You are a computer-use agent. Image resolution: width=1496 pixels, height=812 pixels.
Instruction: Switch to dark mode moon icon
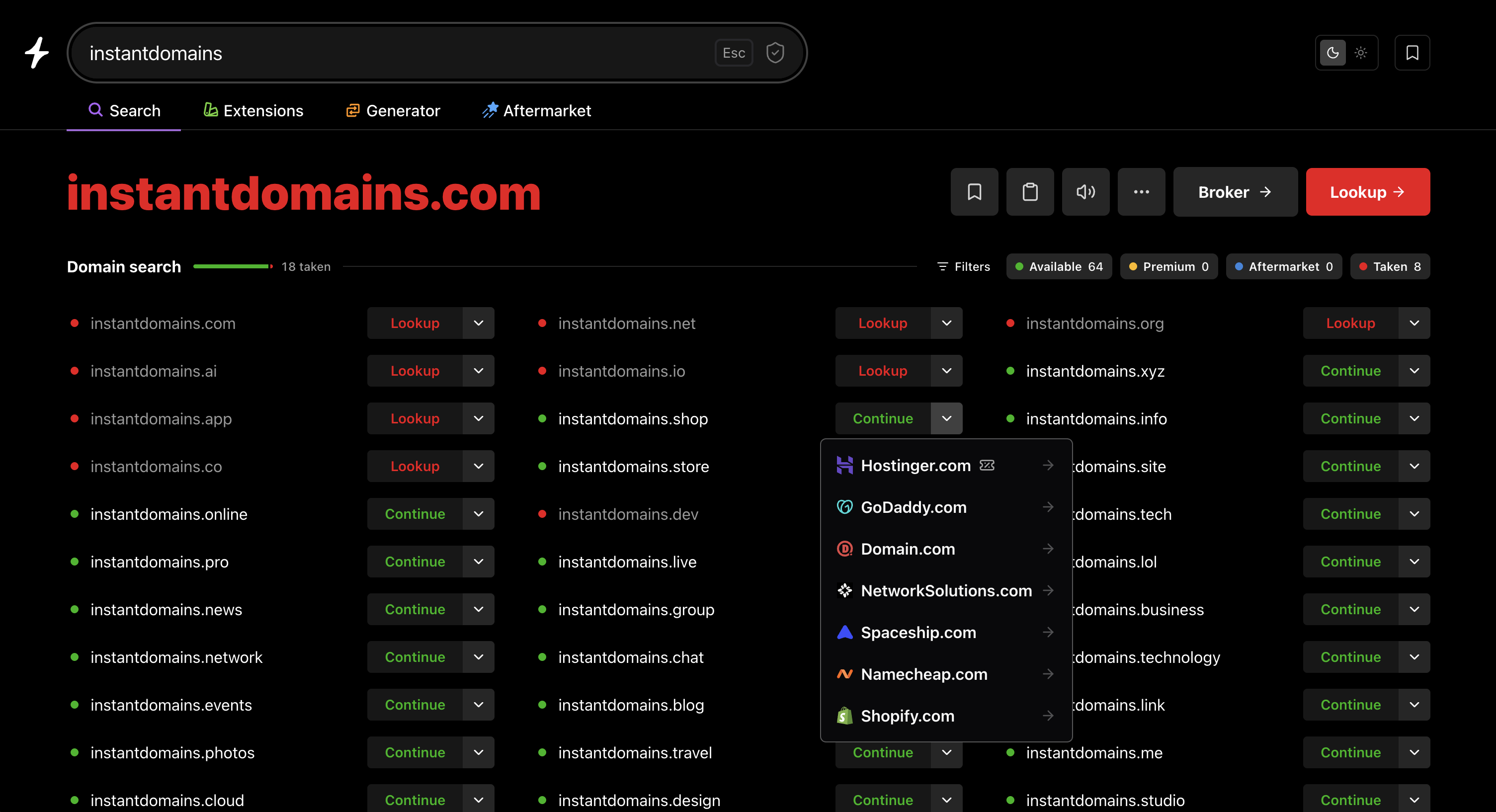[1333, 53]
